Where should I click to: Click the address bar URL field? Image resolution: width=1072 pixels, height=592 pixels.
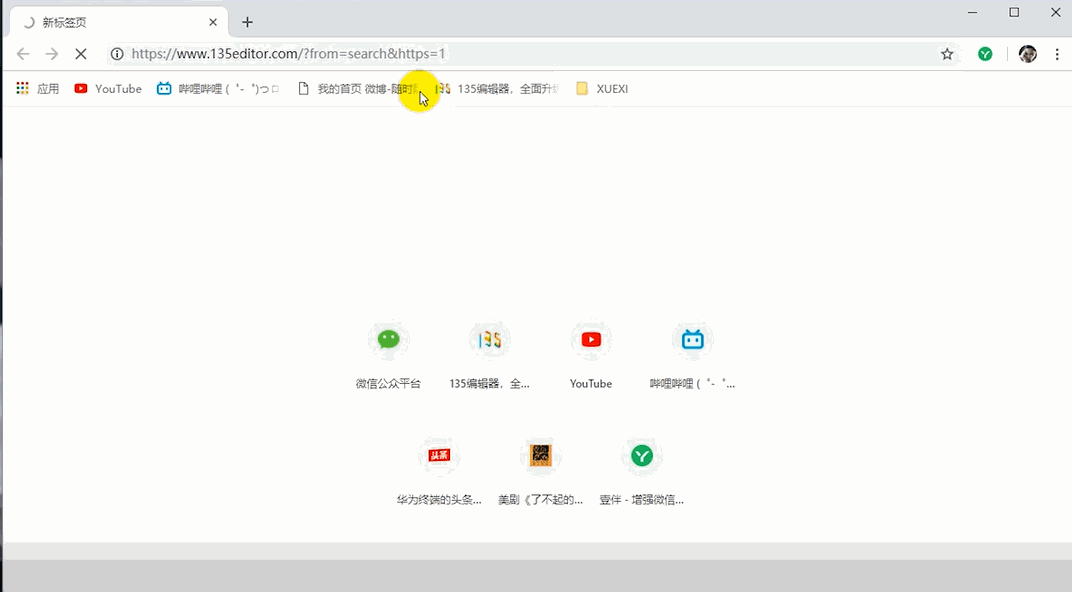tap(533, 53)
